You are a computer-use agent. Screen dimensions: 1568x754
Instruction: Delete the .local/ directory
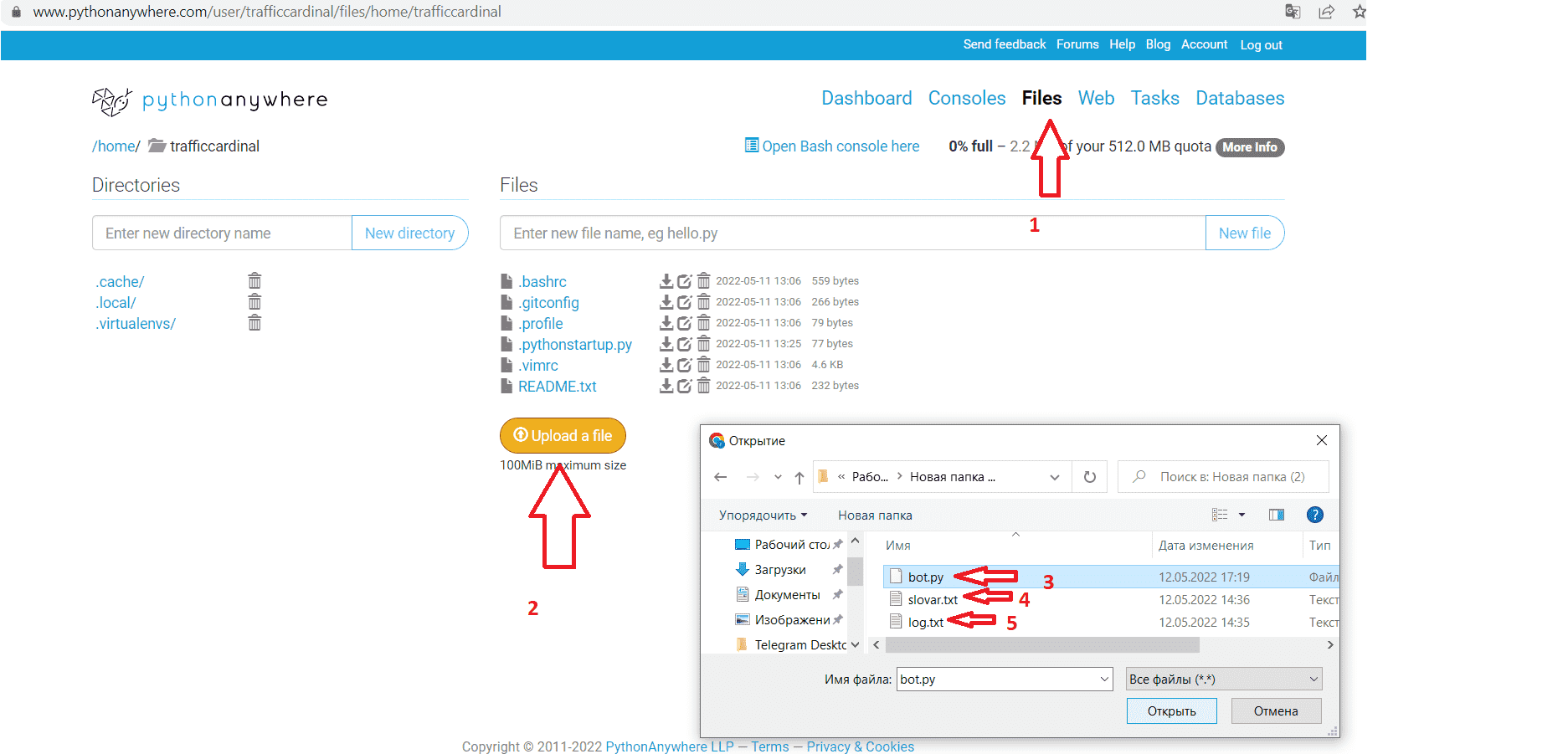(254, 302)
